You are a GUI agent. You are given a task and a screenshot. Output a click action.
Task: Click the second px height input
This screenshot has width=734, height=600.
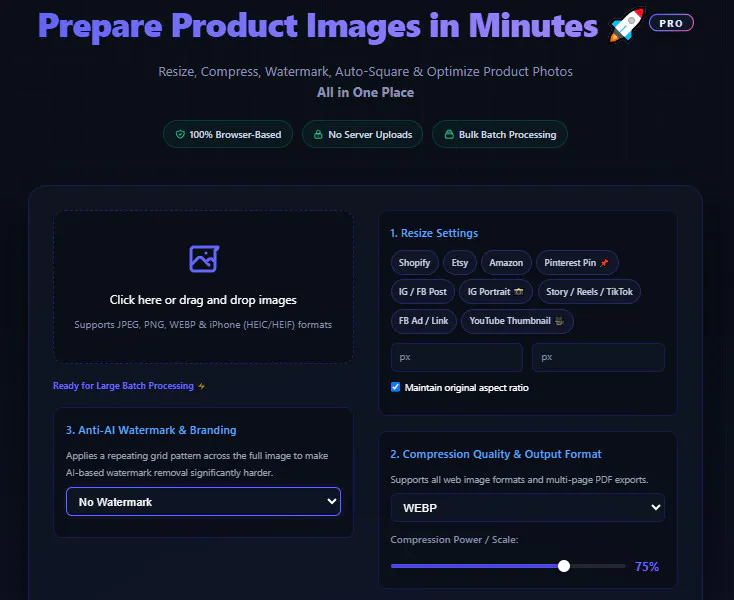coord(598,357)
